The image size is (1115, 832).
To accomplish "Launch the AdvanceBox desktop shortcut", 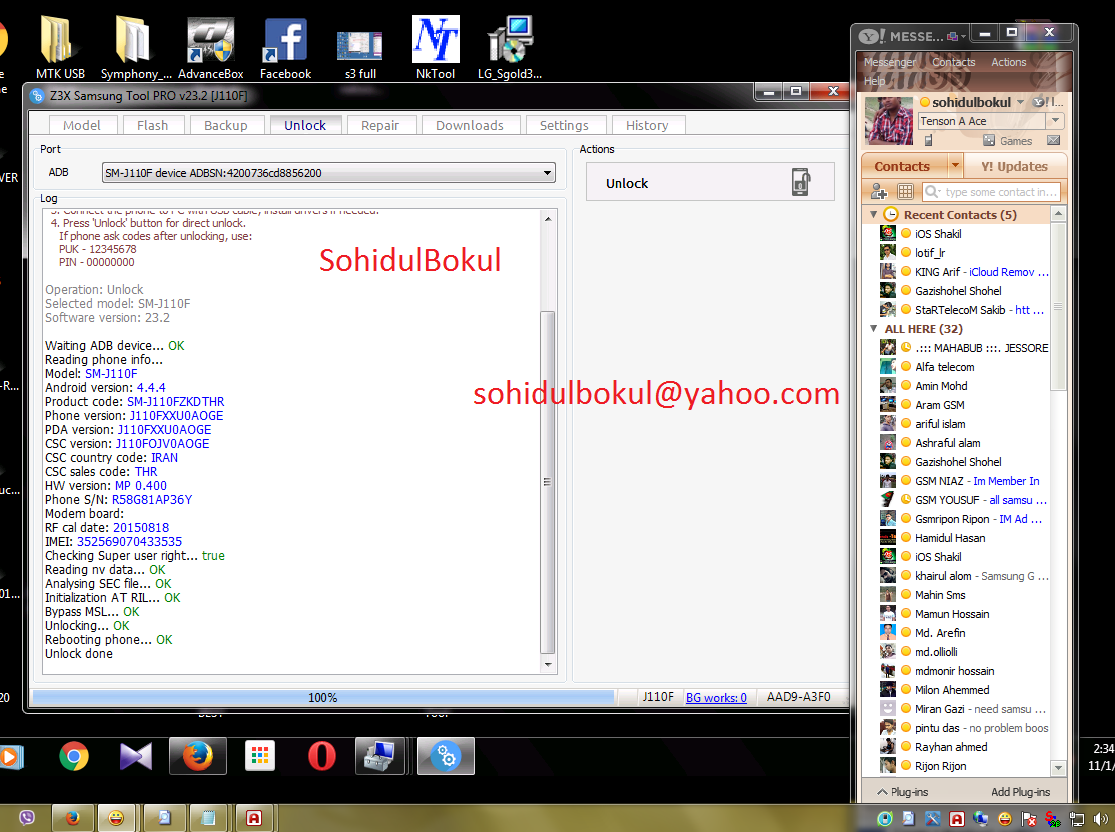I will (210, 48).
